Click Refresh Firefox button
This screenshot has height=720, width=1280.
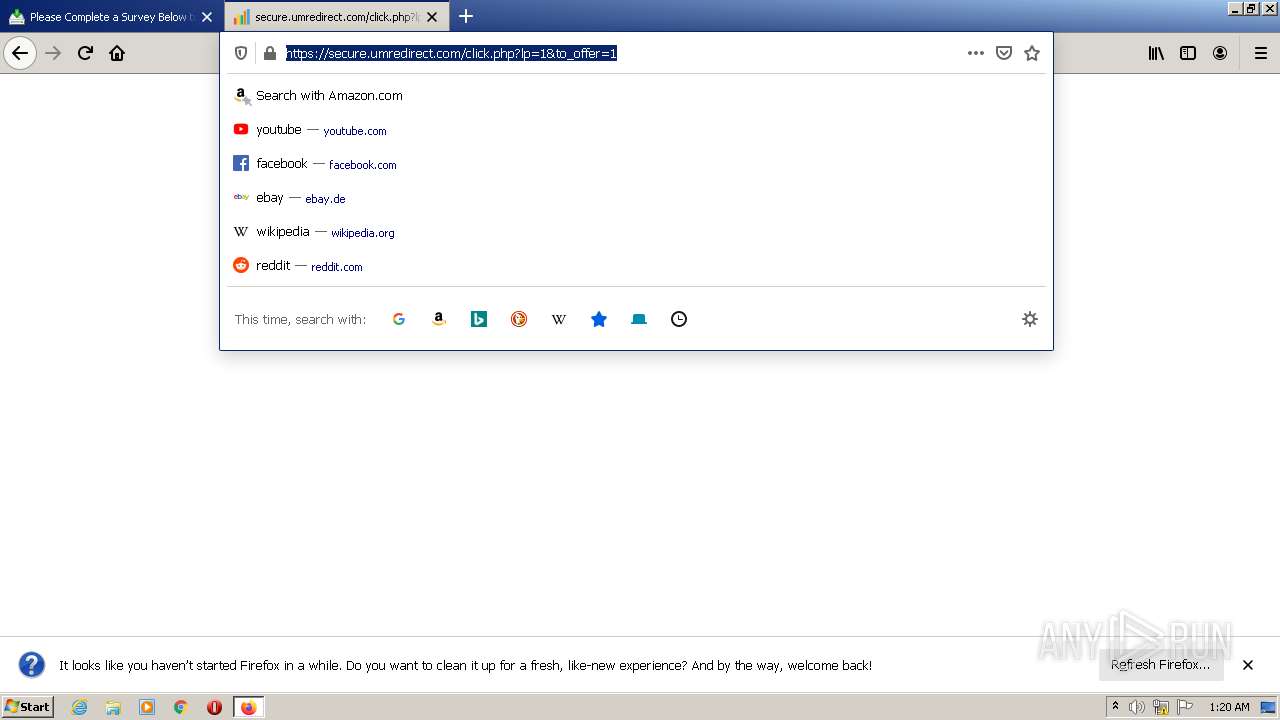coord(1161,665)
